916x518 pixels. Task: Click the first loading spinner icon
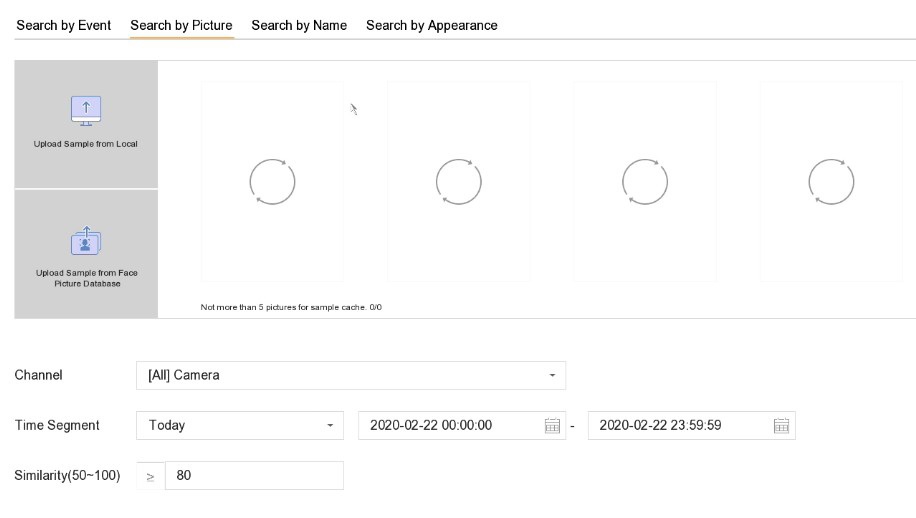tap(272, 182)
